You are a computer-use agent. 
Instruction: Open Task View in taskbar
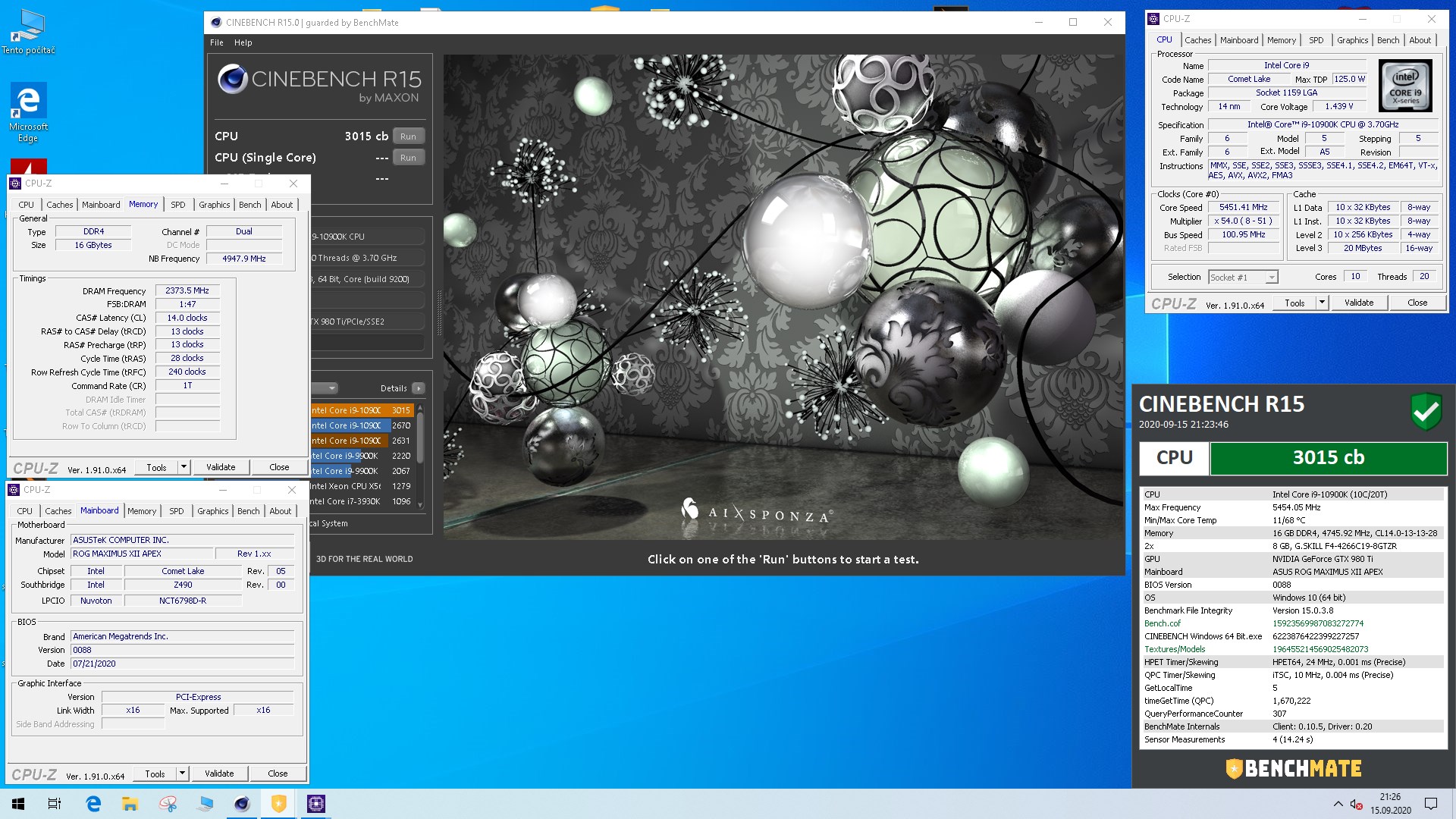(55, 804)
